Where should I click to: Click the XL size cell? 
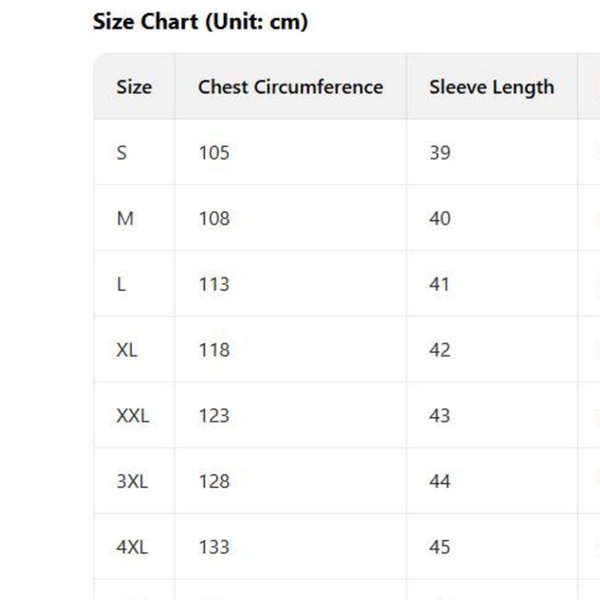(127, 350)
